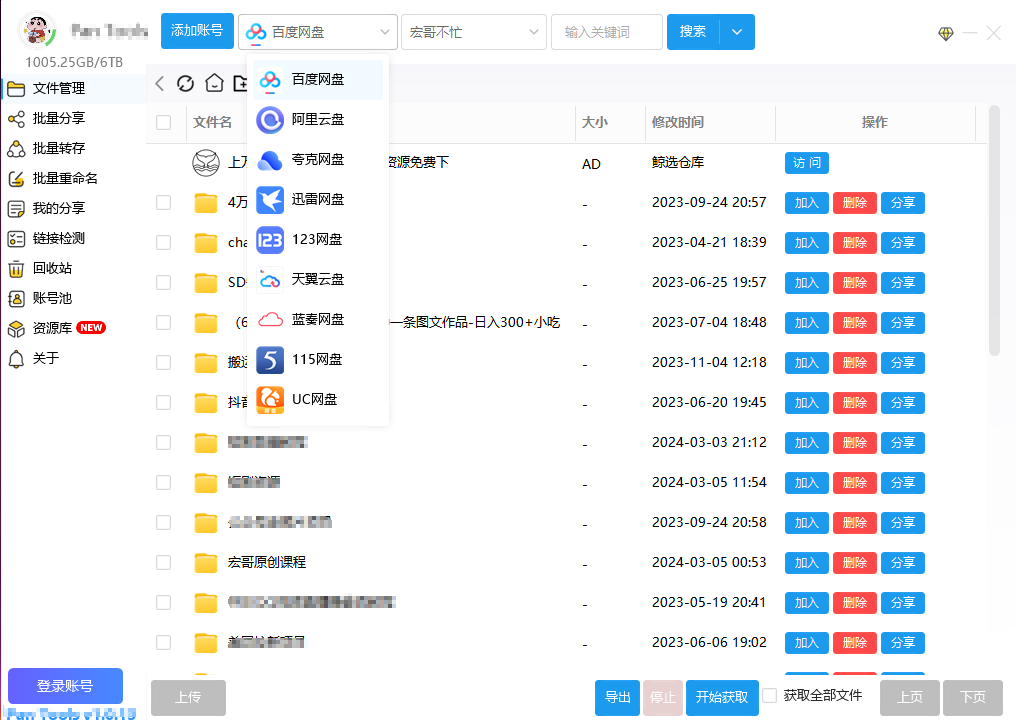Open the globe language icon top right
This screenshot has width=1016, height=720.
(x=945, y=33)
